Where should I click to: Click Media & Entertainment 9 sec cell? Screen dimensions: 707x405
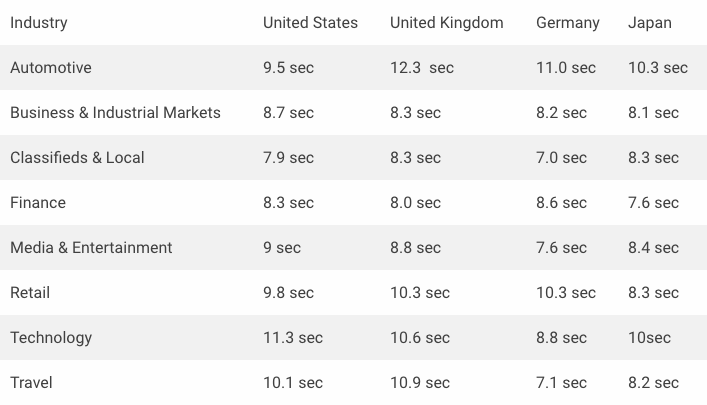282,248
